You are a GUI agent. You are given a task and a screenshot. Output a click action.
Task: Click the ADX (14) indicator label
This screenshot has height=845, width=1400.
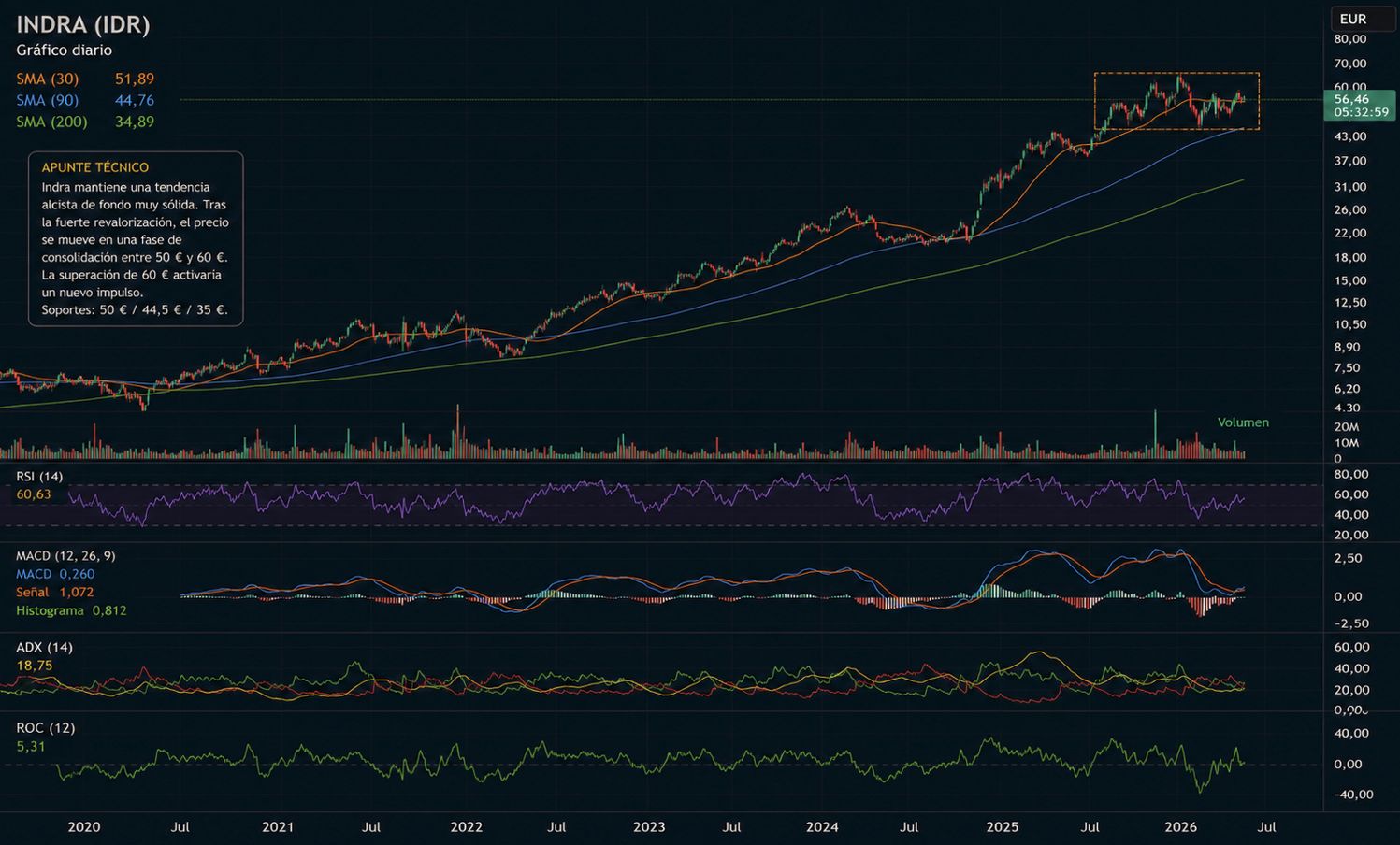click(x=44, y=648)
